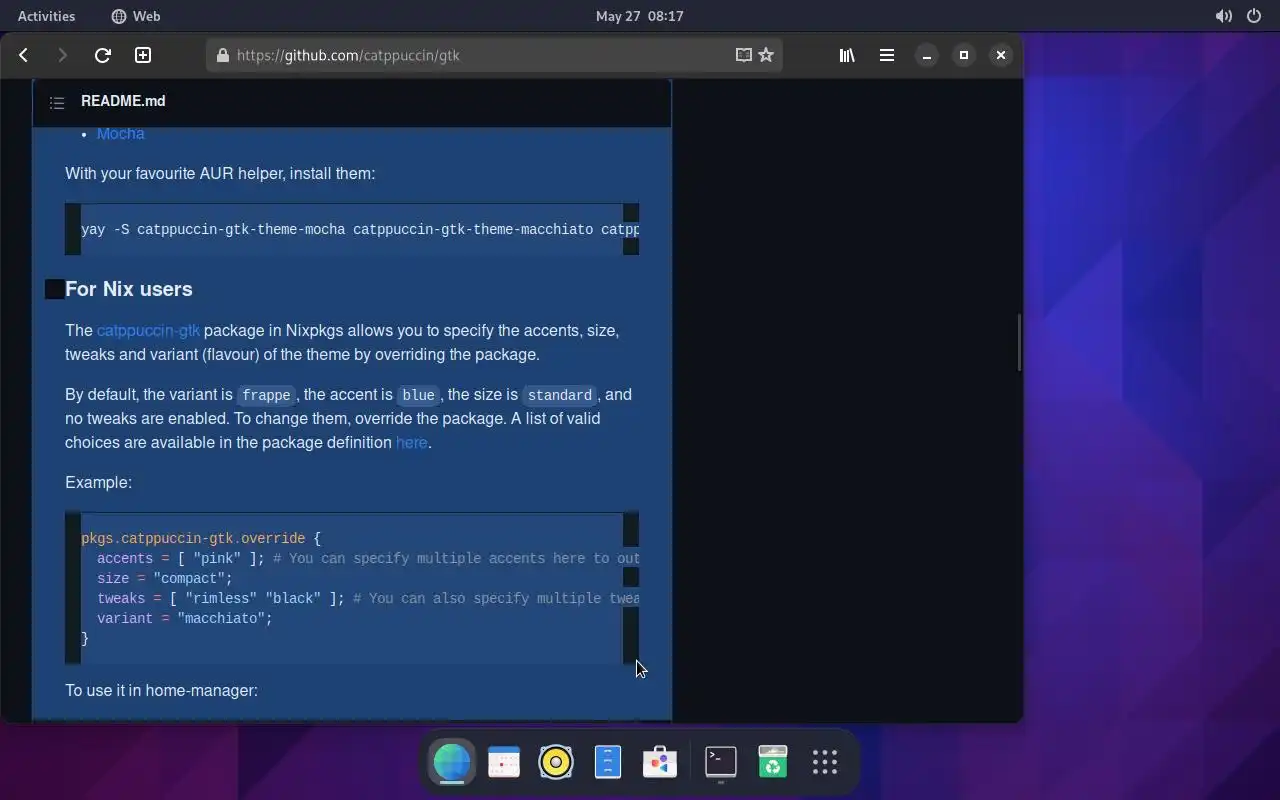Open the clock and calendar panel
1280x800 pixels.
pos(640,16)
